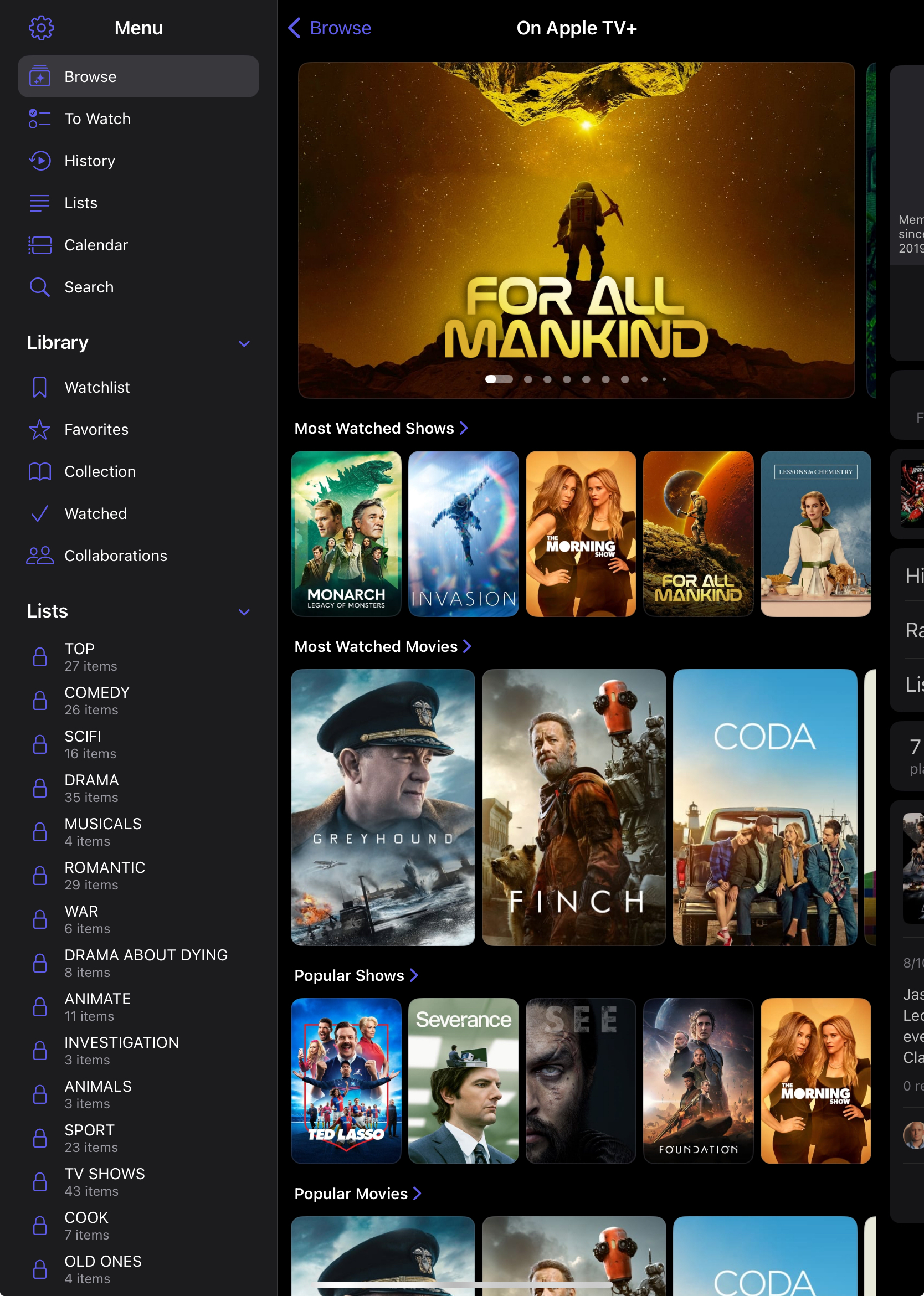This screenshot has height=1296, width=924.
Task: Open History via the clock icon
Action: tap(40, 161)
